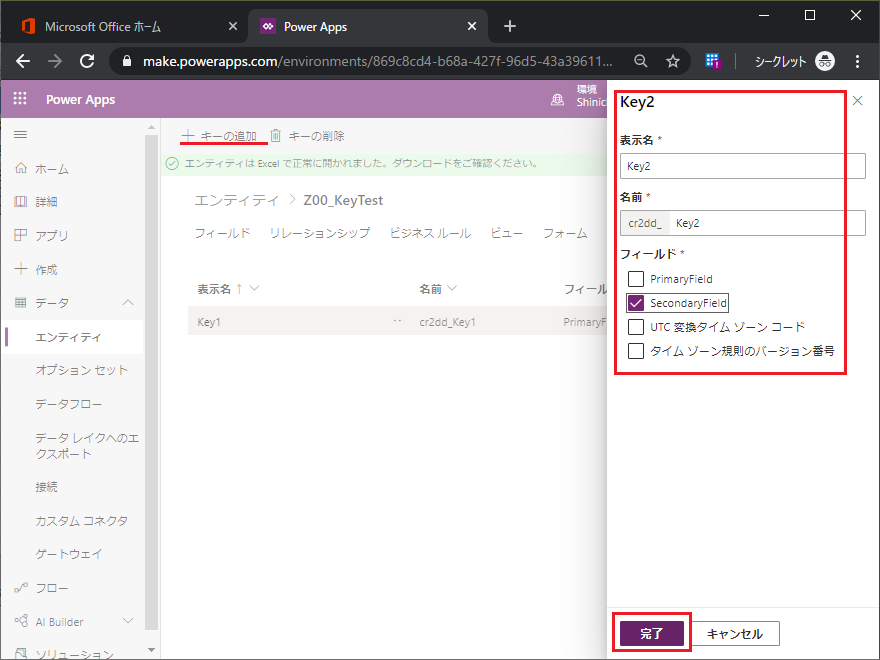
Task: Click the Home icon in sidebar
Action: (21, 168)
